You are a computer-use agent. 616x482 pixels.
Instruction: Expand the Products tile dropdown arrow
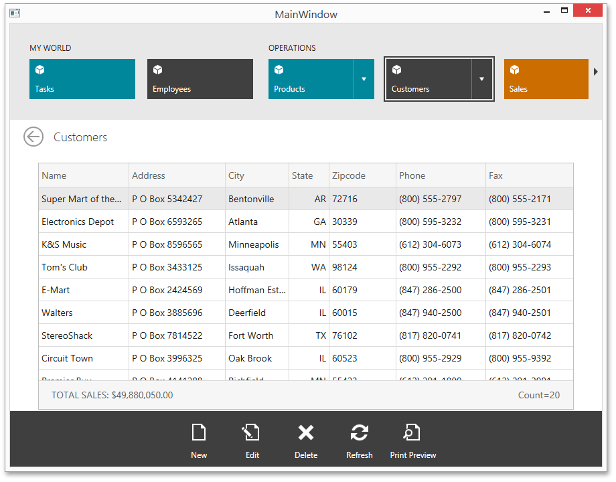click(x=364, y=79)
